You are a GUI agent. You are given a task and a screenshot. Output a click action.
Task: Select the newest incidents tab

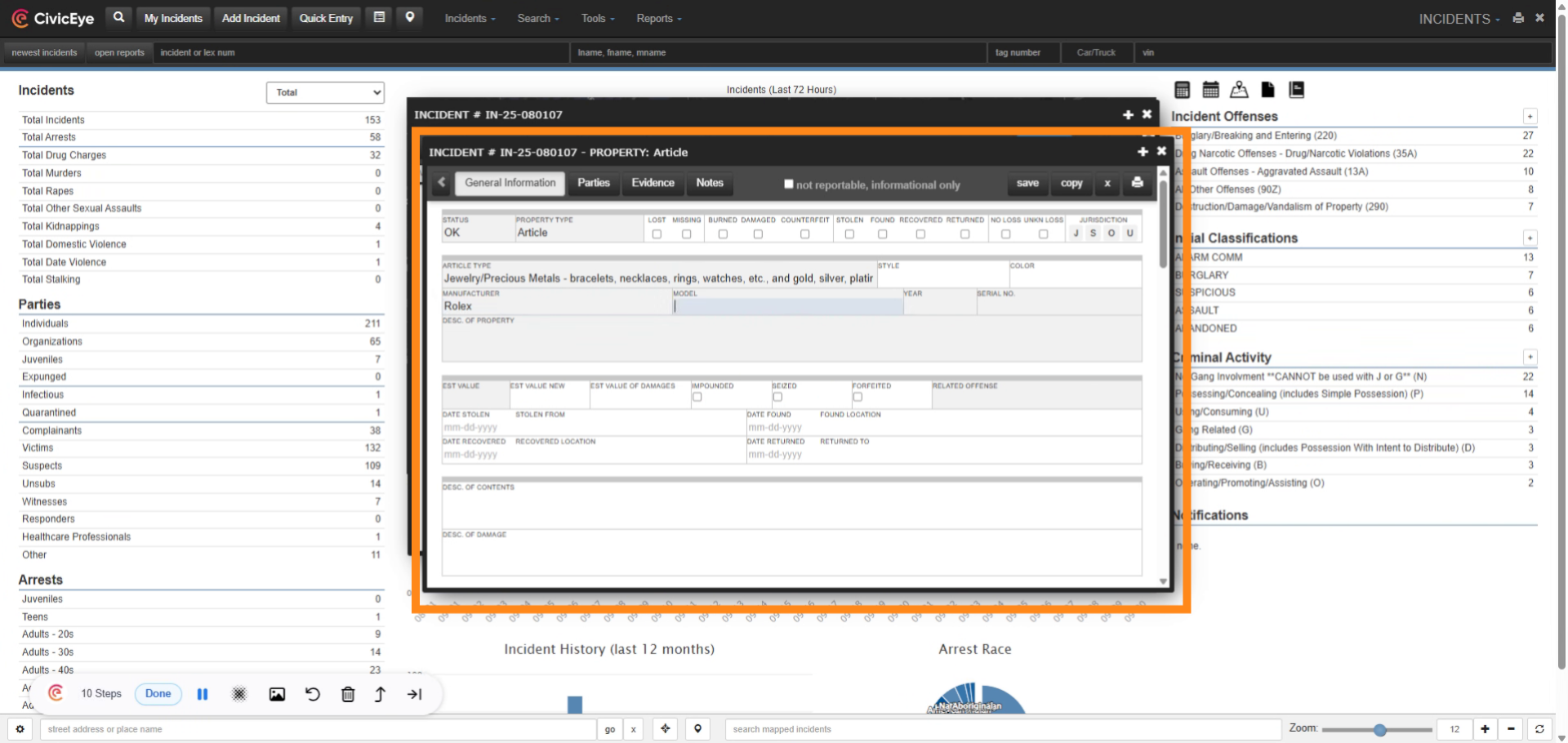click(x=44, y=52)
